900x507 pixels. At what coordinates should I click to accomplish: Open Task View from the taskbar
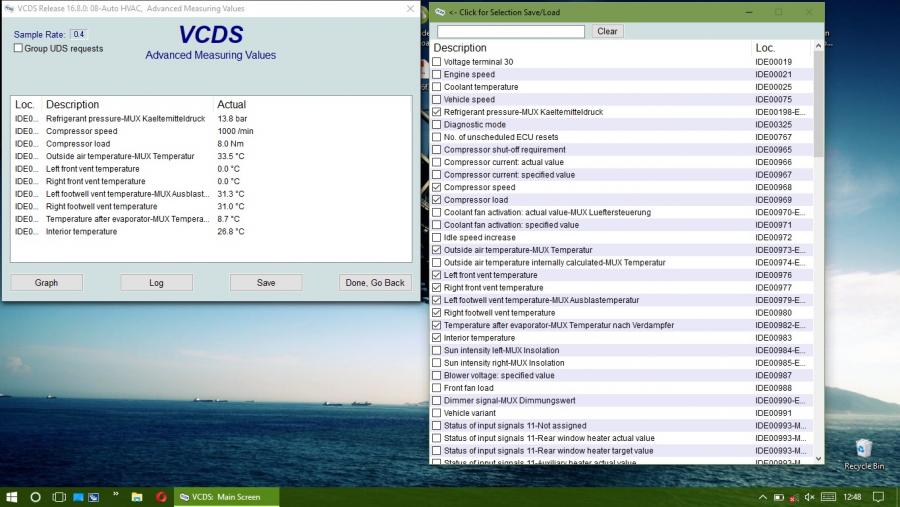pos(59,497)
